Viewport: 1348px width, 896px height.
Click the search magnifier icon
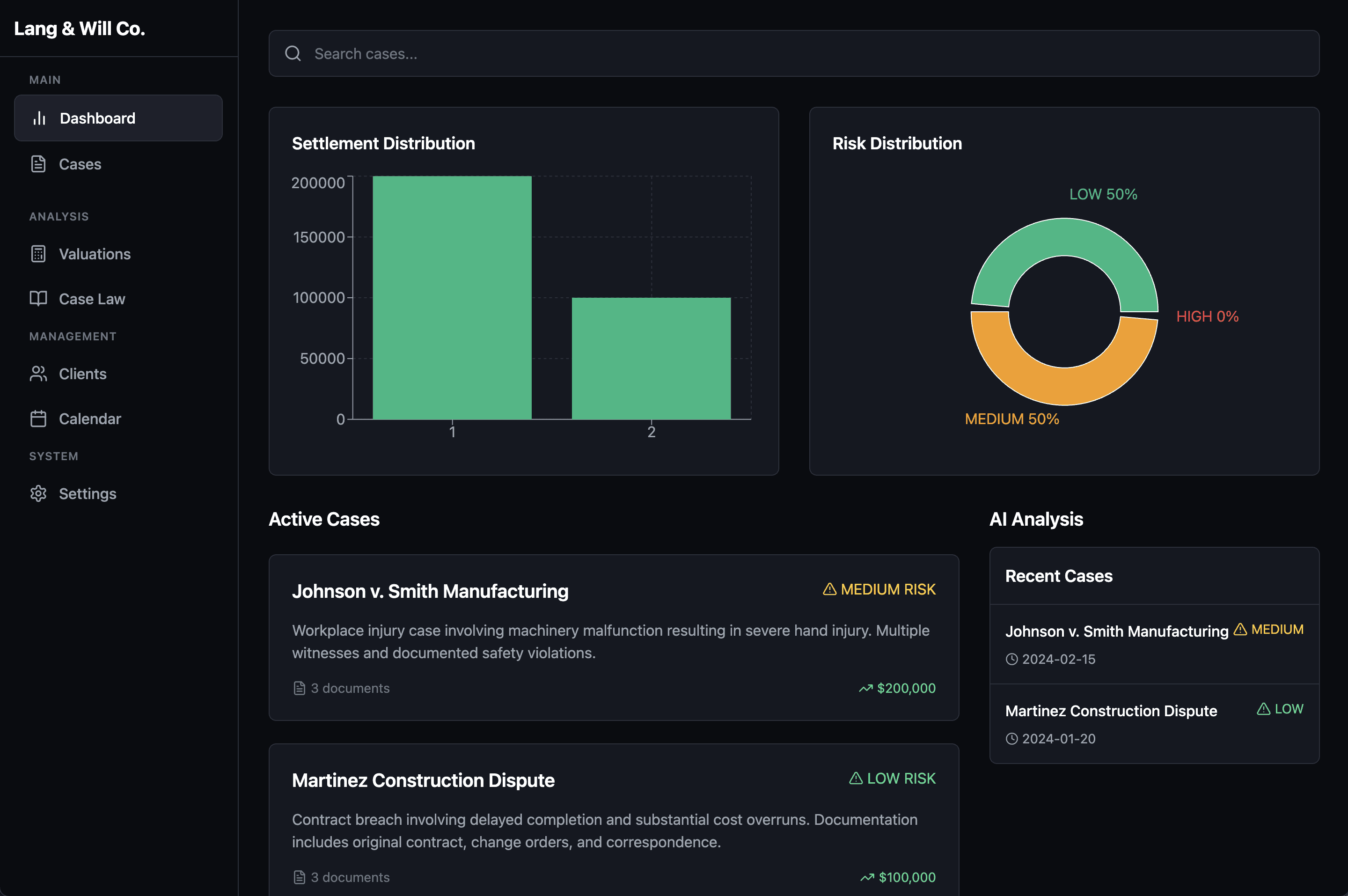(x=293, y=54)
